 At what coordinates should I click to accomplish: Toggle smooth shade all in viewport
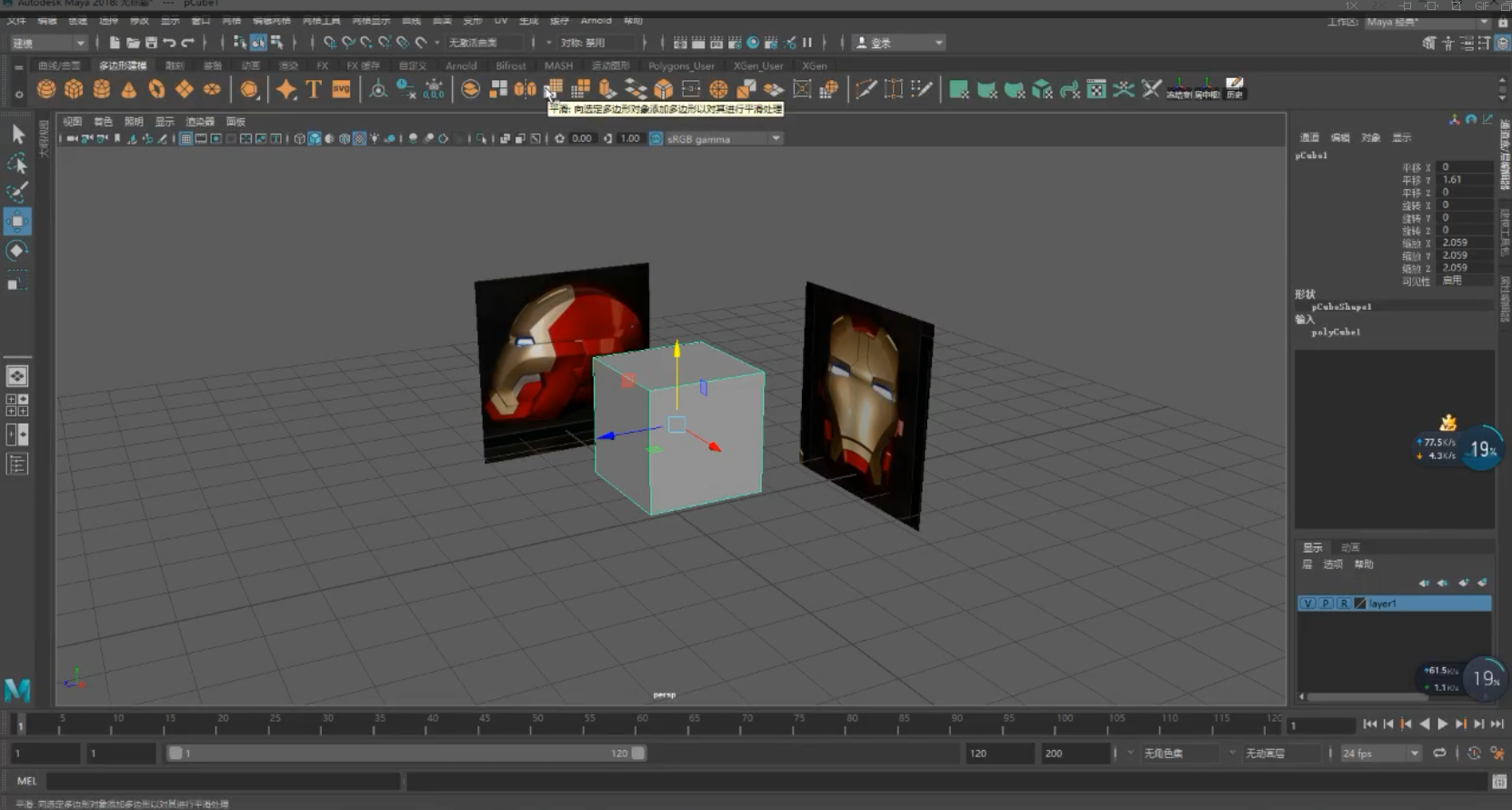pos(315,139)
